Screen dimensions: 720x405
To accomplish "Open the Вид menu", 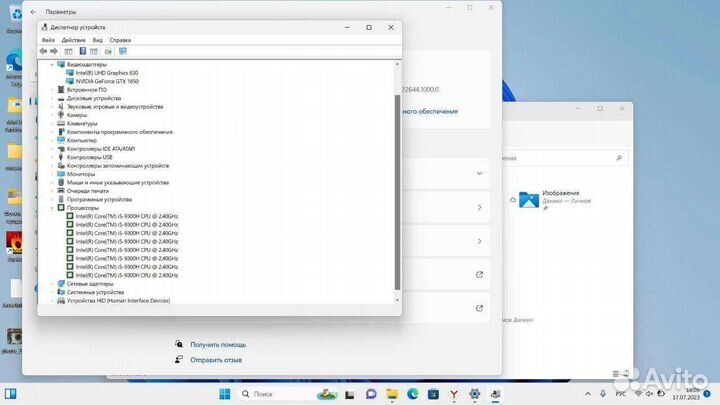I will coord(97,40).
